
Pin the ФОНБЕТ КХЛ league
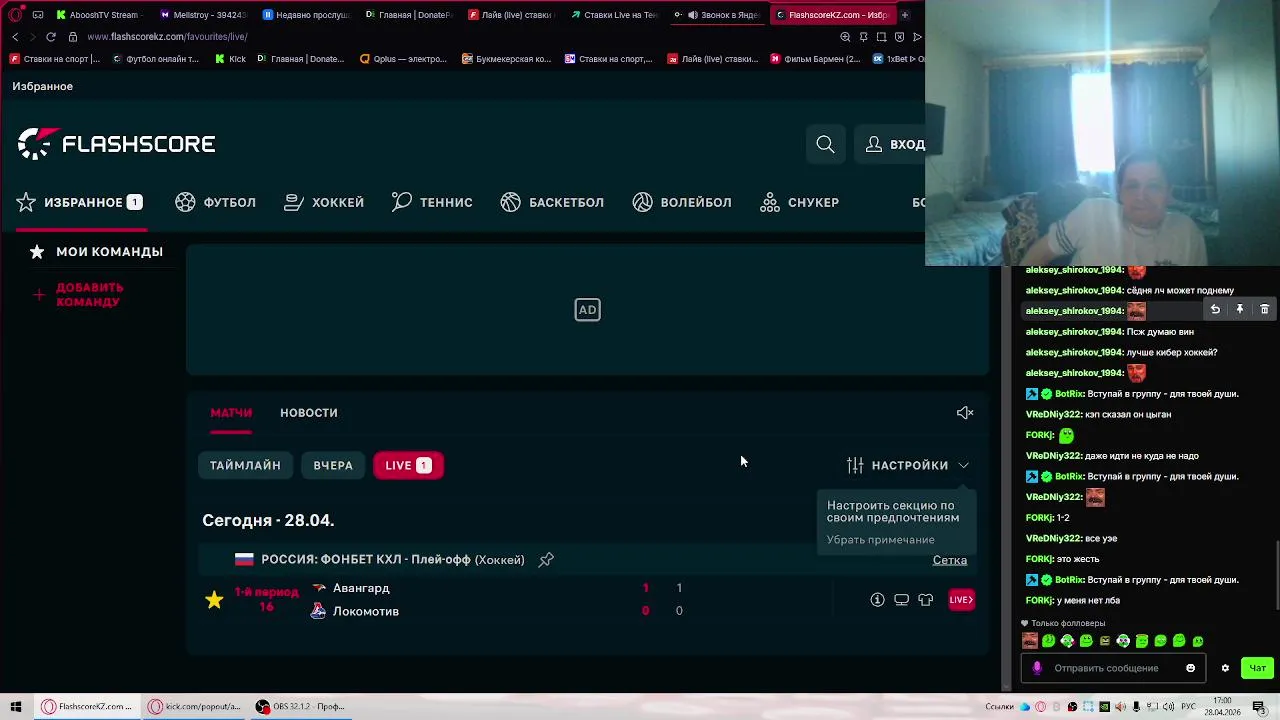546,560
